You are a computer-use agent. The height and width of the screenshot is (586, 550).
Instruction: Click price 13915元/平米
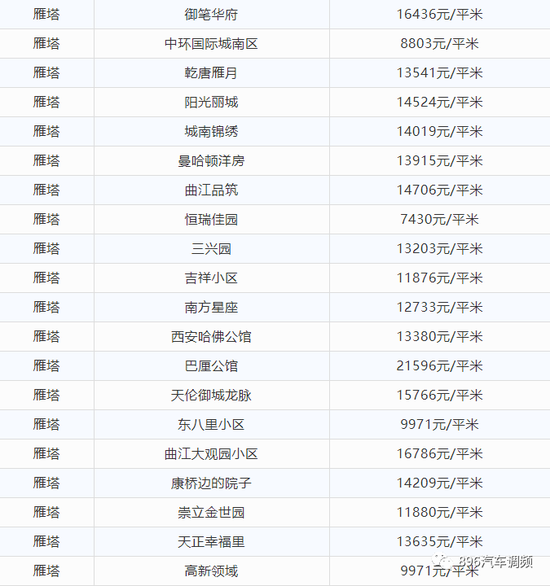click(x=439, y=161)
